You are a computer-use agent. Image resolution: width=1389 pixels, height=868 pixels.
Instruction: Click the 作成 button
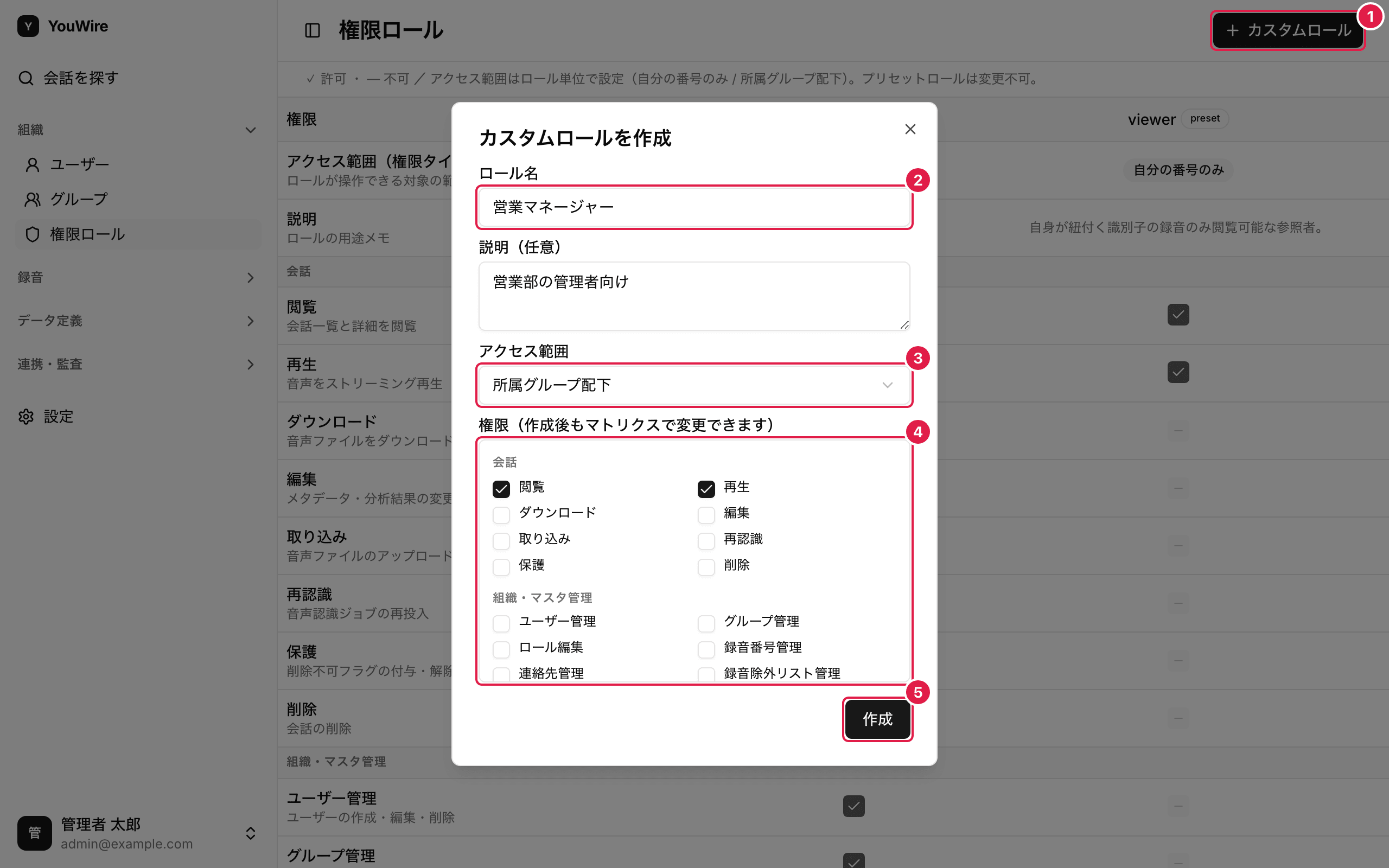click(877, 719)
